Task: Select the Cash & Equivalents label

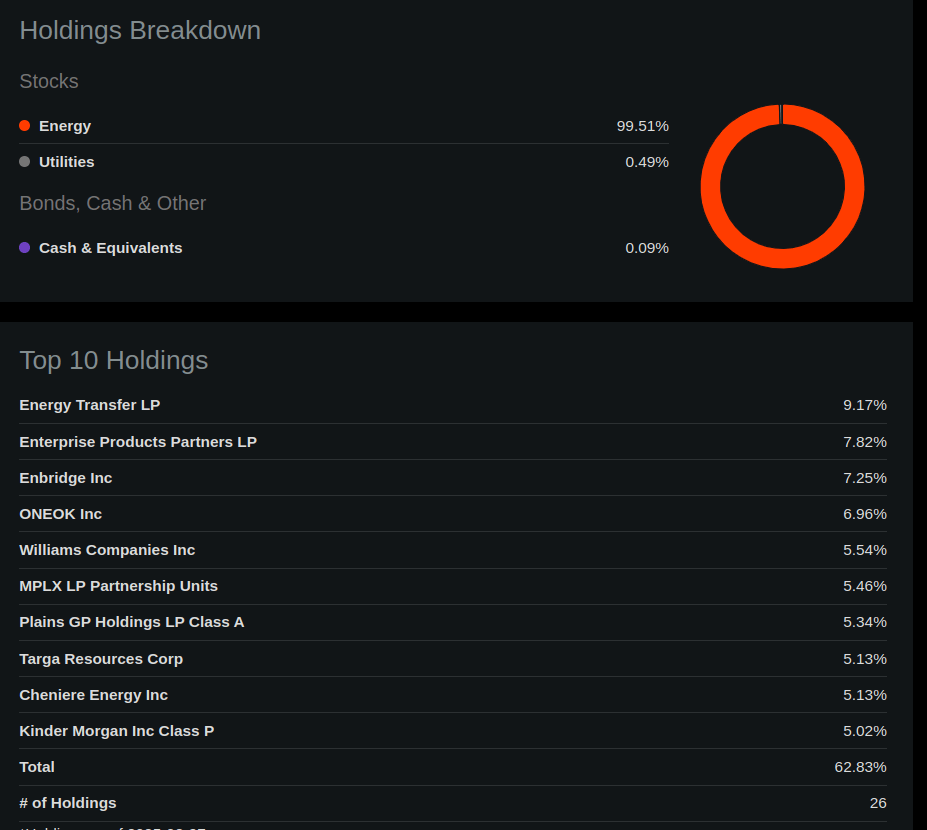Action: (x=110, y=248)
